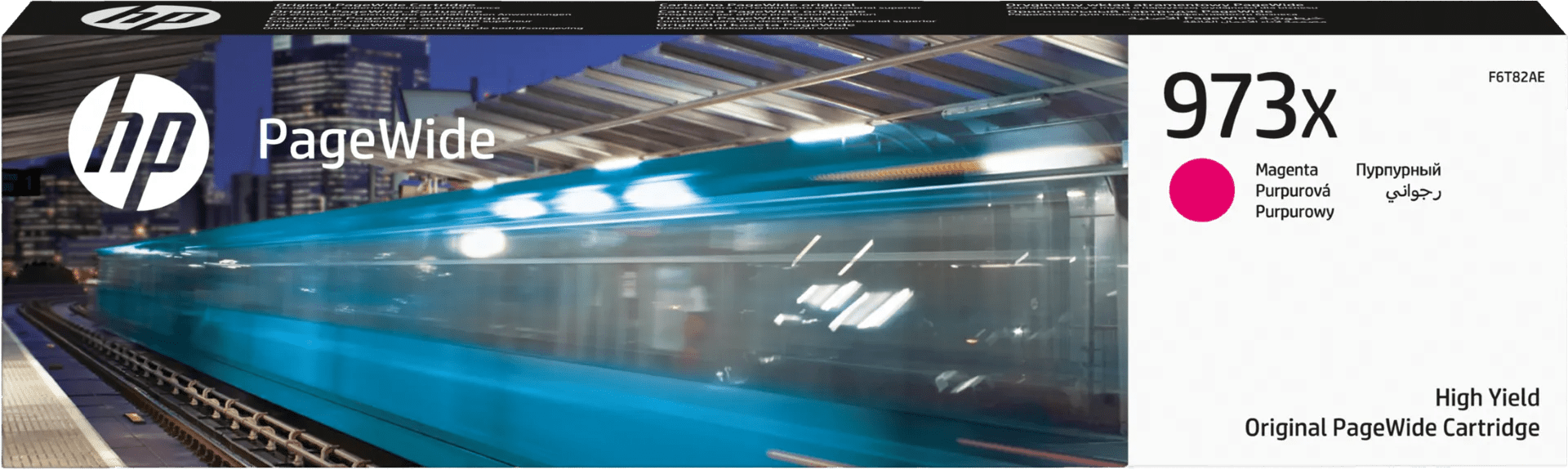Viewport: 1568px width, 470px height.
Task: Click the F6T82AE product code
Action: 1516,78
